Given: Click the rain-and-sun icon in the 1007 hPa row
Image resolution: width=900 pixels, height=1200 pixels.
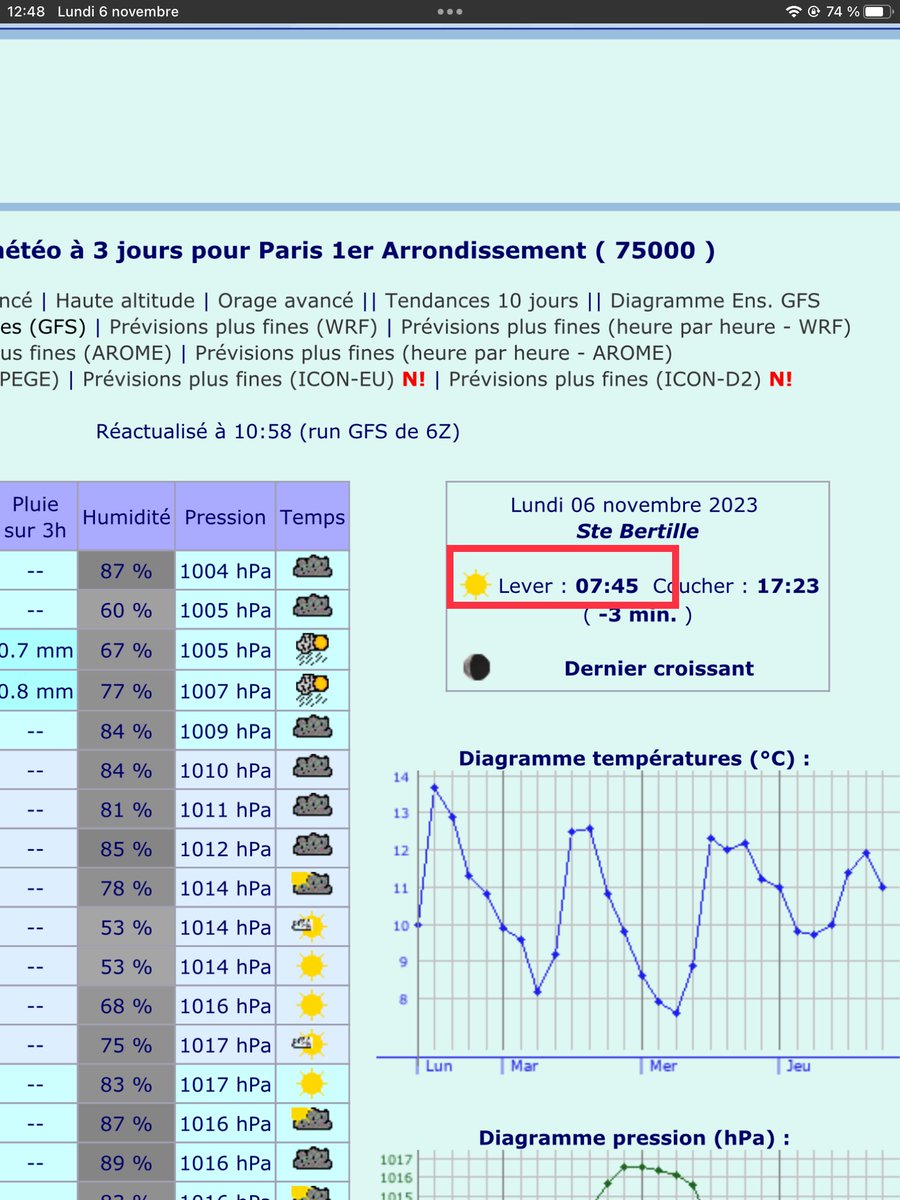Looking at the screenshot, I should click(x=312, y=689).
